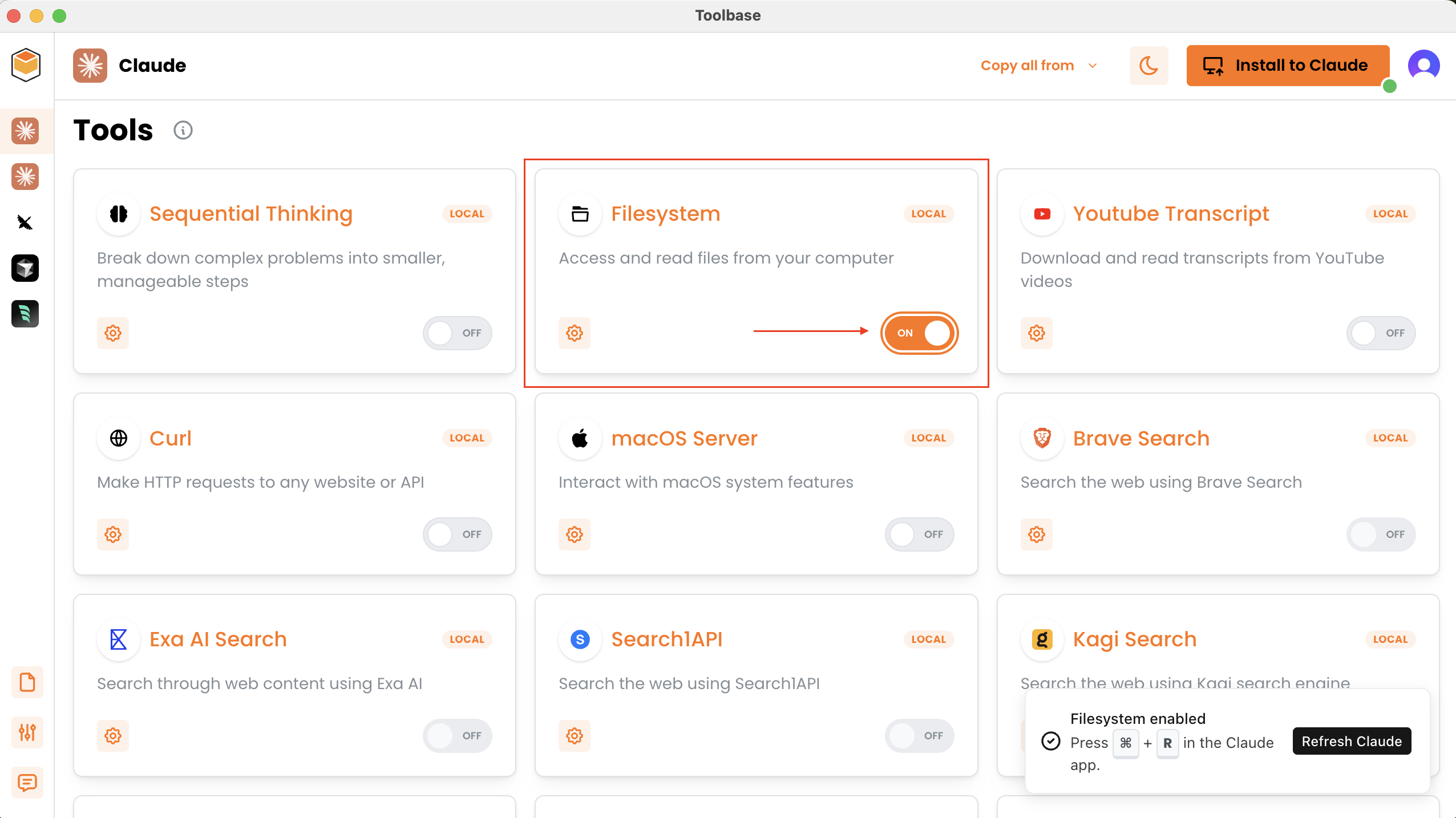Open the document page in sidebar
The image size is (1456, 818).
27,682
